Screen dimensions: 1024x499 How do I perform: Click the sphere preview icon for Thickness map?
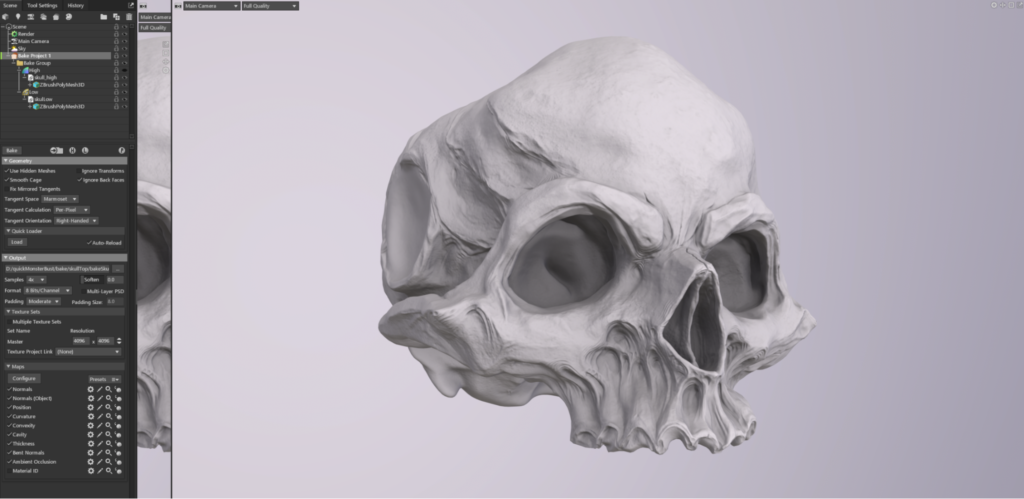(x=118, y=443)
